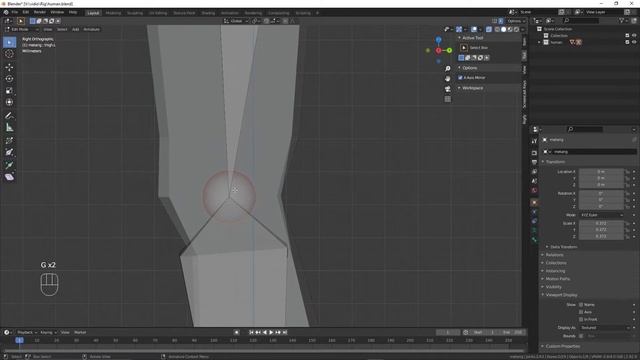Click the Rotation X value field
The height and width of the screenshot is (360, 640).
point(601,193)
